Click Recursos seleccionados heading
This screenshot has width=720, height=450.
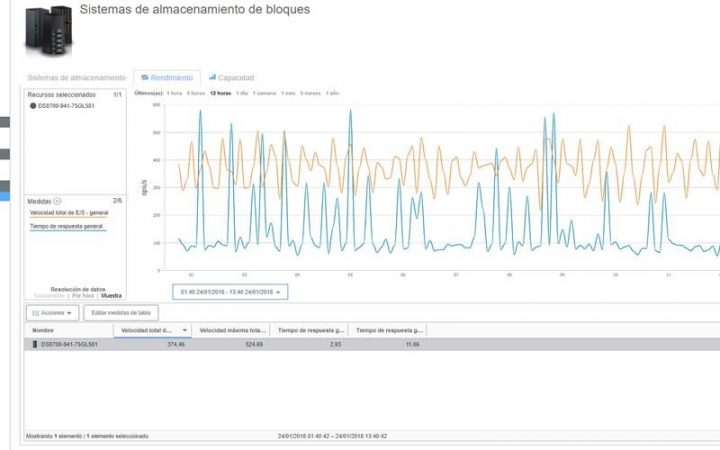point(62,95)
